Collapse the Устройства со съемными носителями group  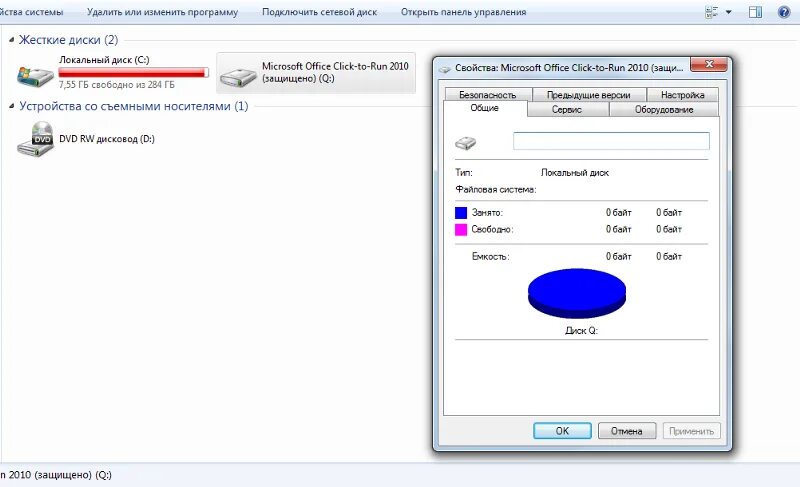tap(11, 106)
